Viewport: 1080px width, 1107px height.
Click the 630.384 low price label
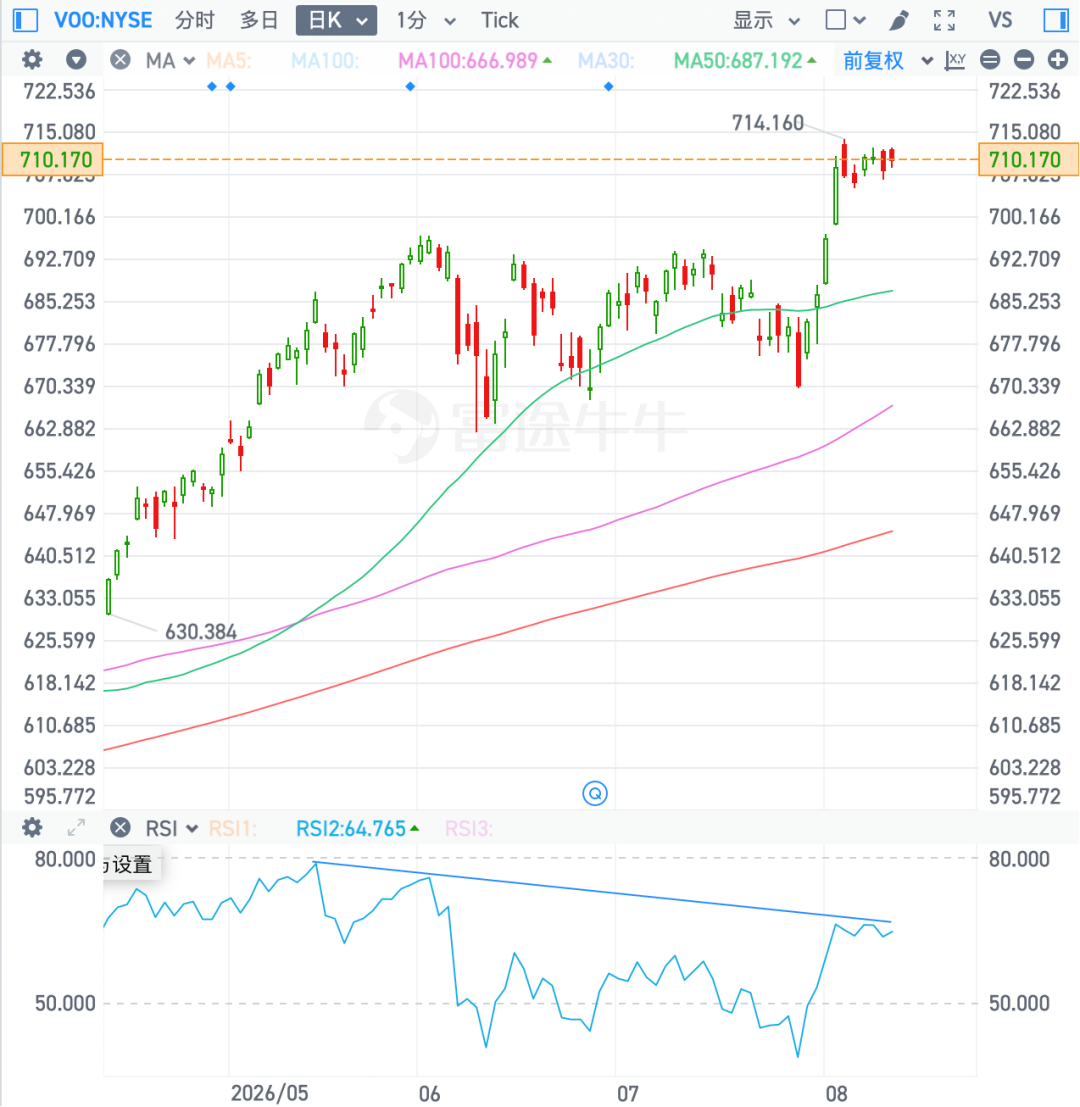(200, 631)
